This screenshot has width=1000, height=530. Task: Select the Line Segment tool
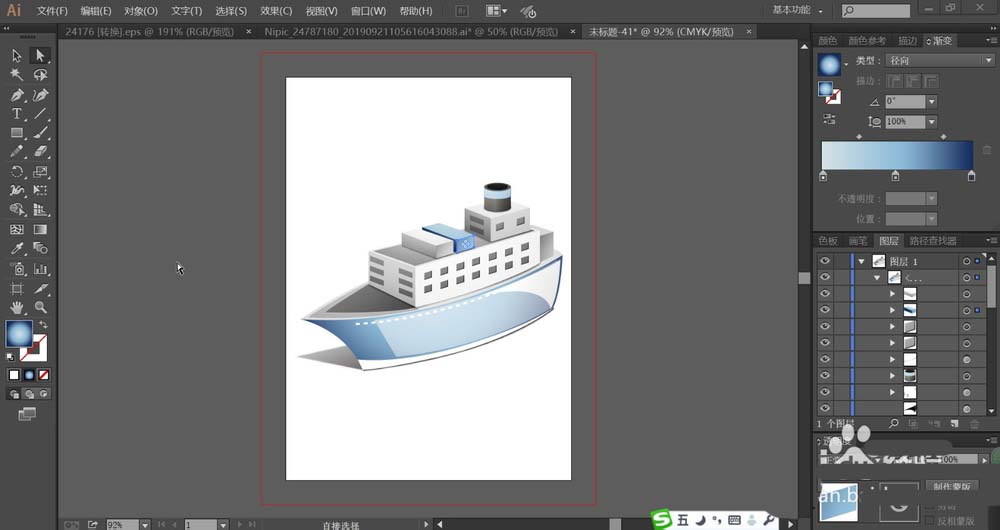40,114
